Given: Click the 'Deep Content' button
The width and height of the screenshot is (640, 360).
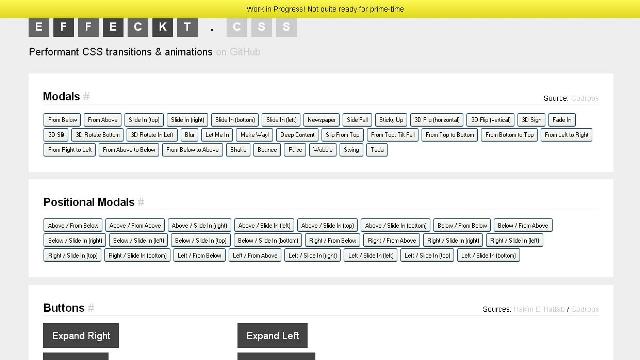Looking at the screenshot, I should click(x=297, y=135).
